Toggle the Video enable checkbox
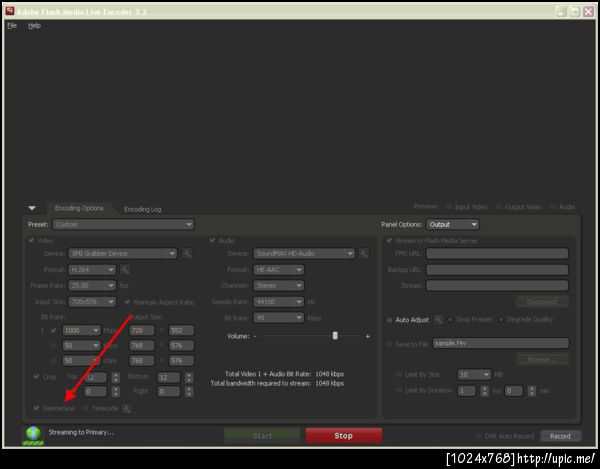The image size is (600, 469). coord(31,241)
